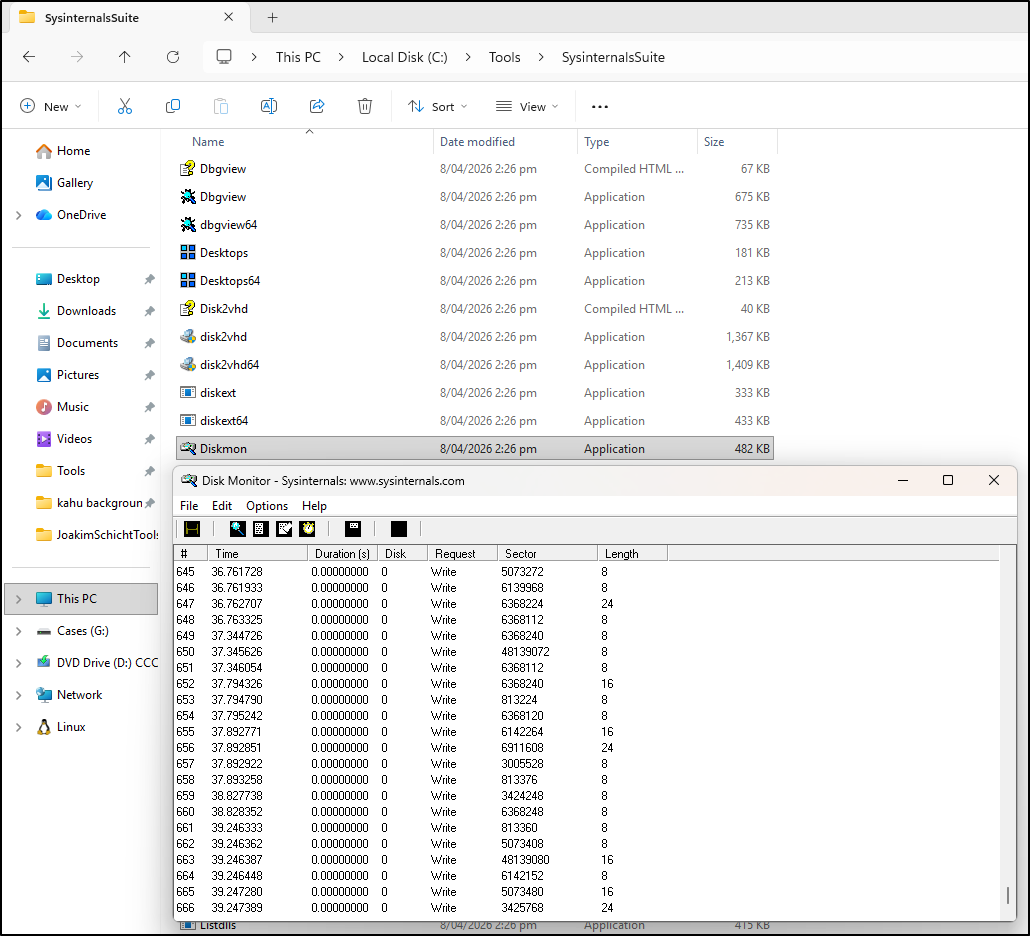
Task: Open Home in the navigation pane
Action: 62,151
